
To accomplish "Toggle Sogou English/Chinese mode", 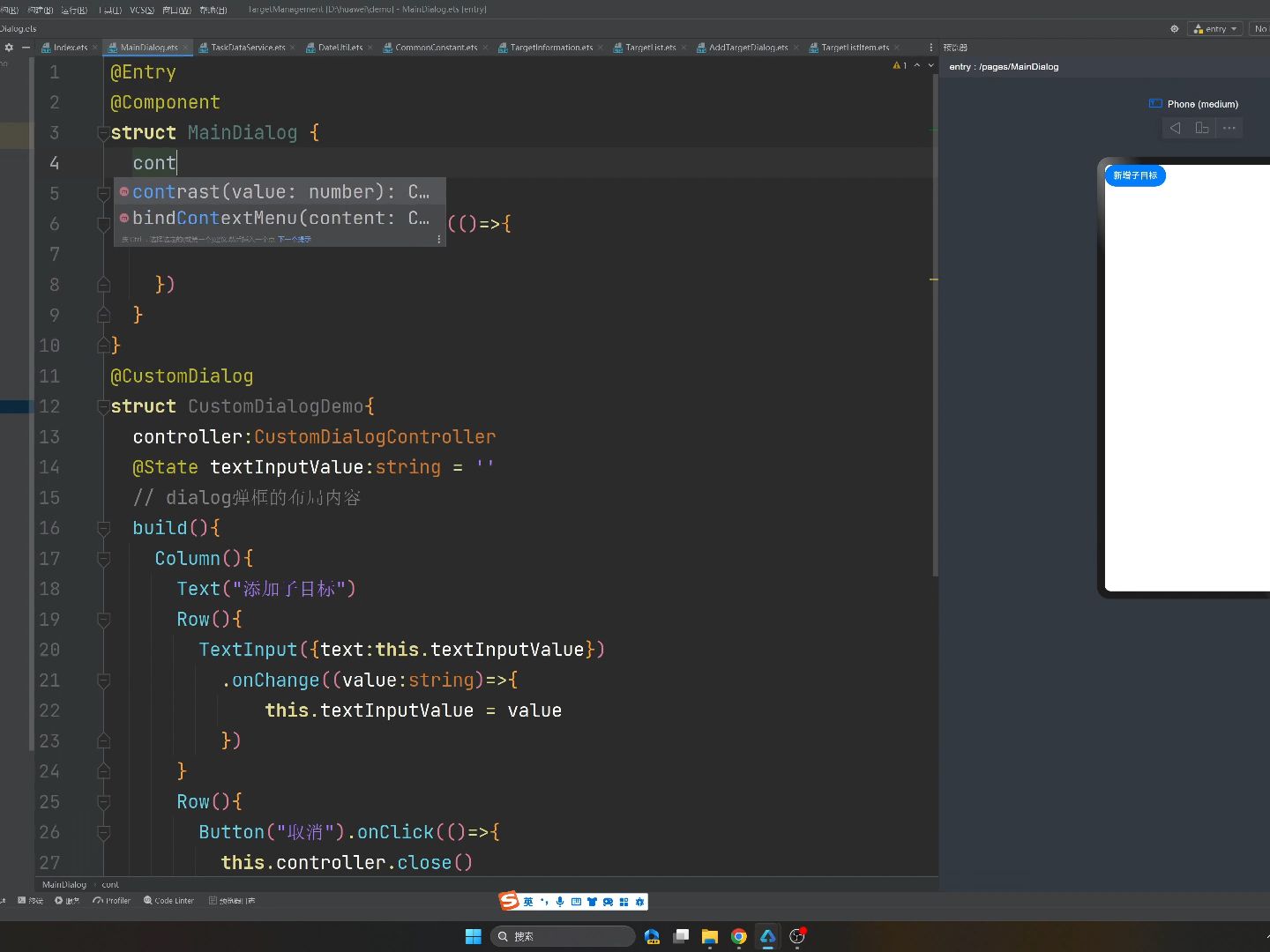I will (528, 902).
